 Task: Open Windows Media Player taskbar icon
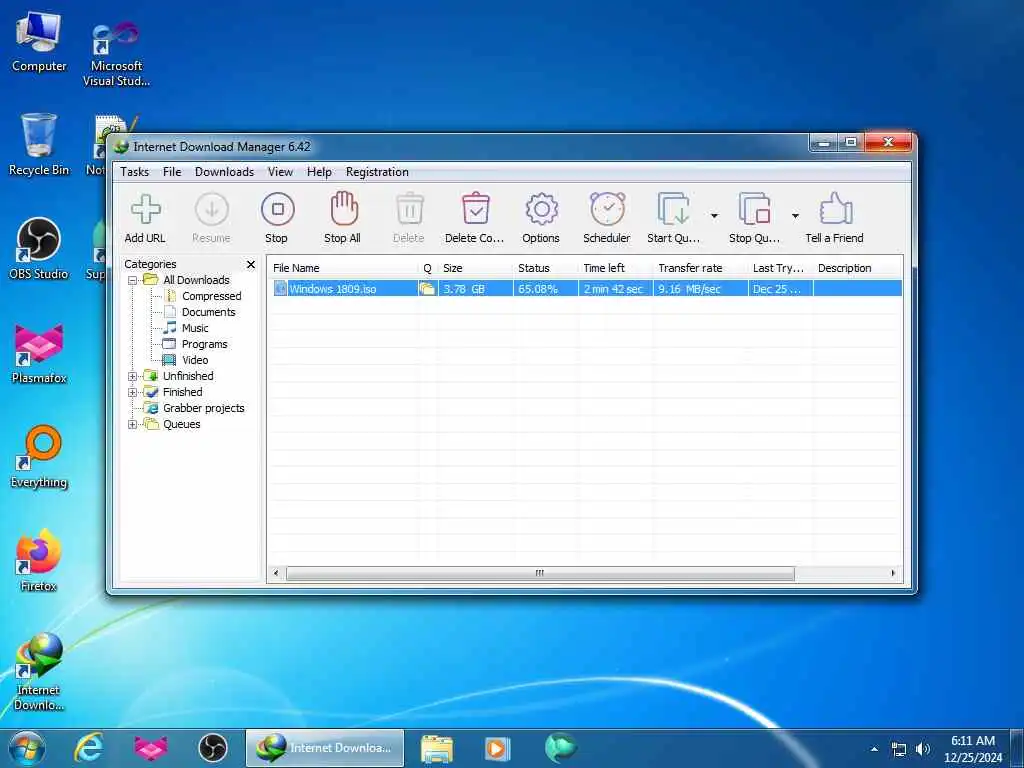tap(498, 748)
